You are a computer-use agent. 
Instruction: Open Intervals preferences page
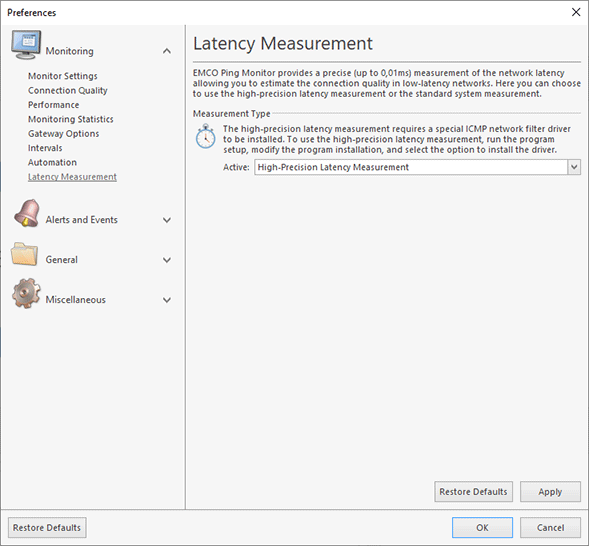coord(45,148)
